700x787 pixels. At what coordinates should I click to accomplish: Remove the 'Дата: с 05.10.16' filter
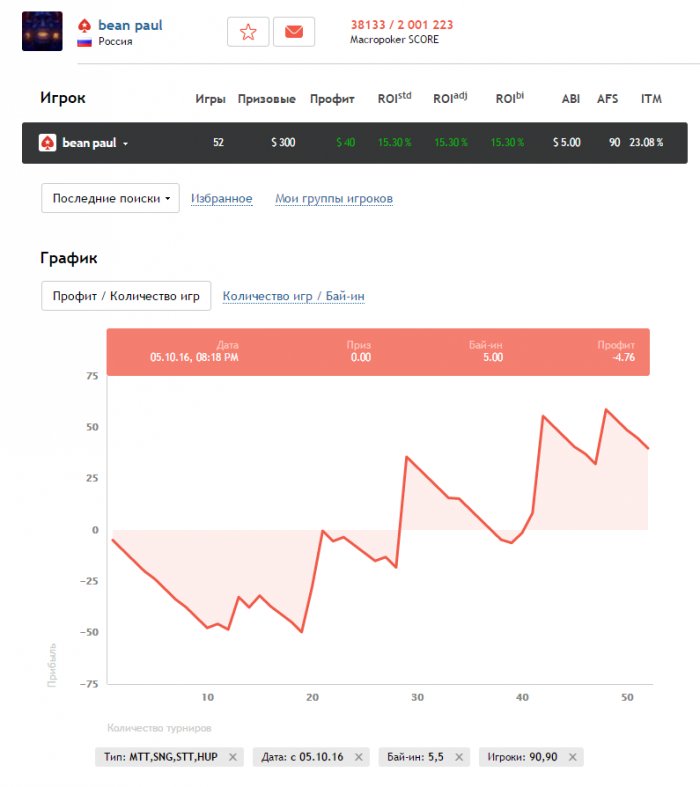358,757
